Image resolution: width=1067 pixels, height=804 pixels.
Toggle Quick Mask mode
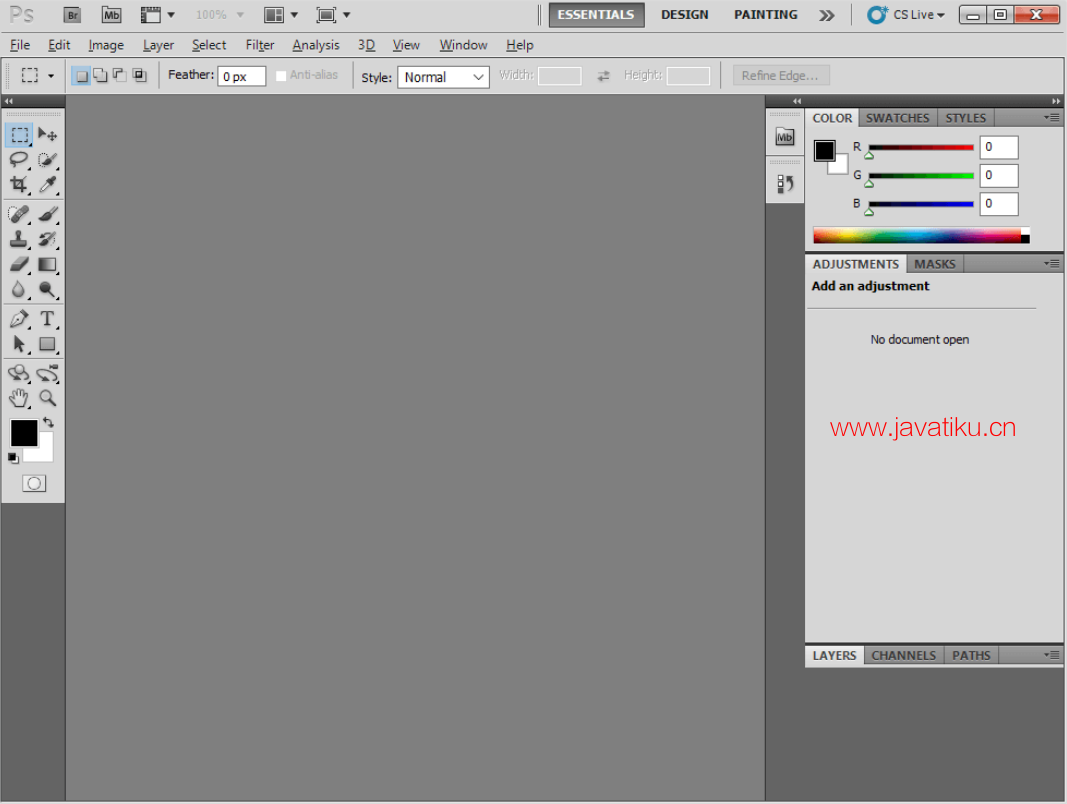click(x=34, y=484)
